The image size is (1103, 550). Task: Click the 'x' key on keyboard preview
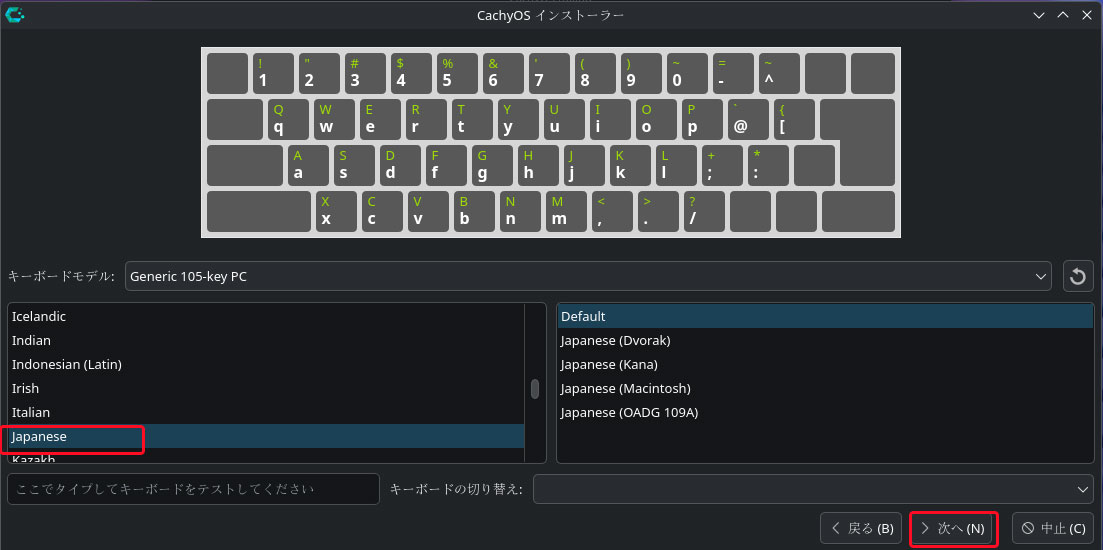tap(336, 212)
